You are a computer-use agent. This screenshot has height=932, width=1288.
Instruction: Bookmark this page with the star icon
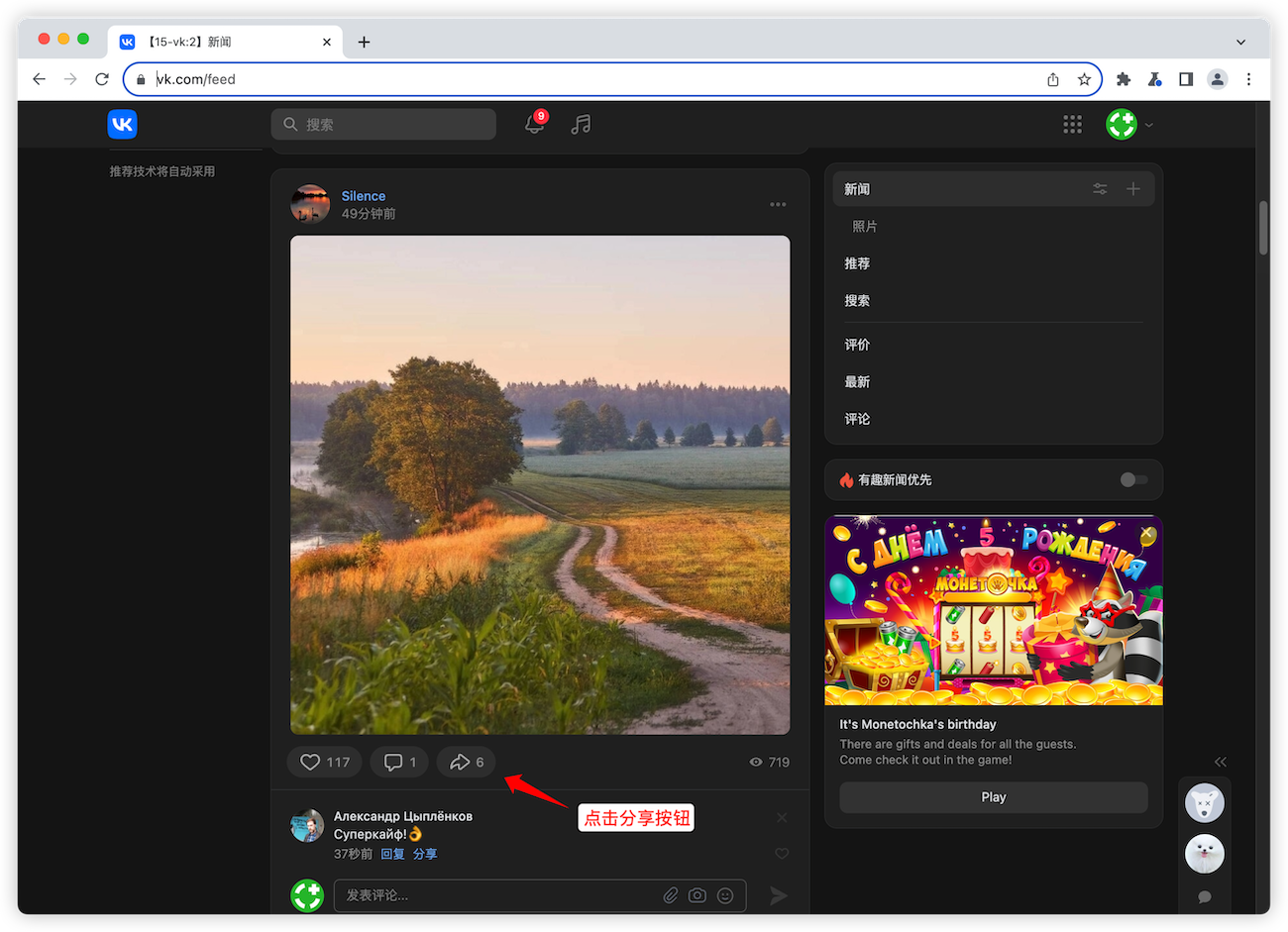pyautogui.click(x=1084, y=79)
